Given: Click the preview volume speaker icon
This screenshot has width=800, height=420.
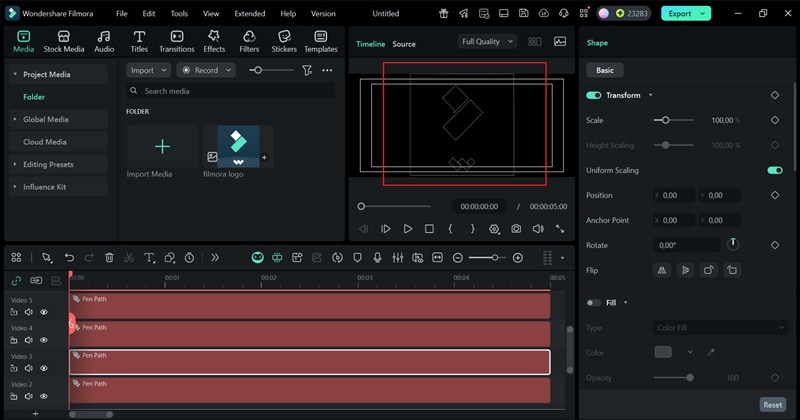Looking at the screenshot, I should coord(538,229).
